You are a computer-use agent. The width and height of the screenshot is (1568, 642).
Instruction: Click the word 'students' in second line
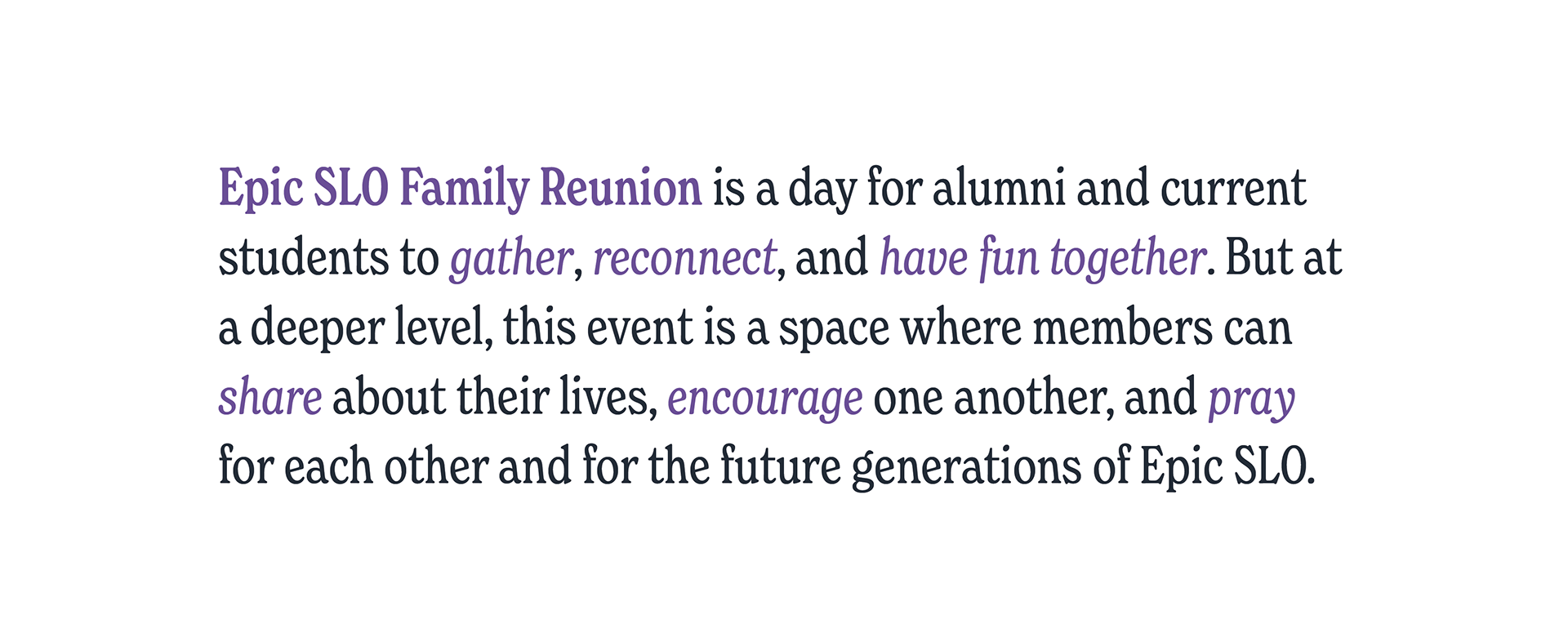point(304,258)
